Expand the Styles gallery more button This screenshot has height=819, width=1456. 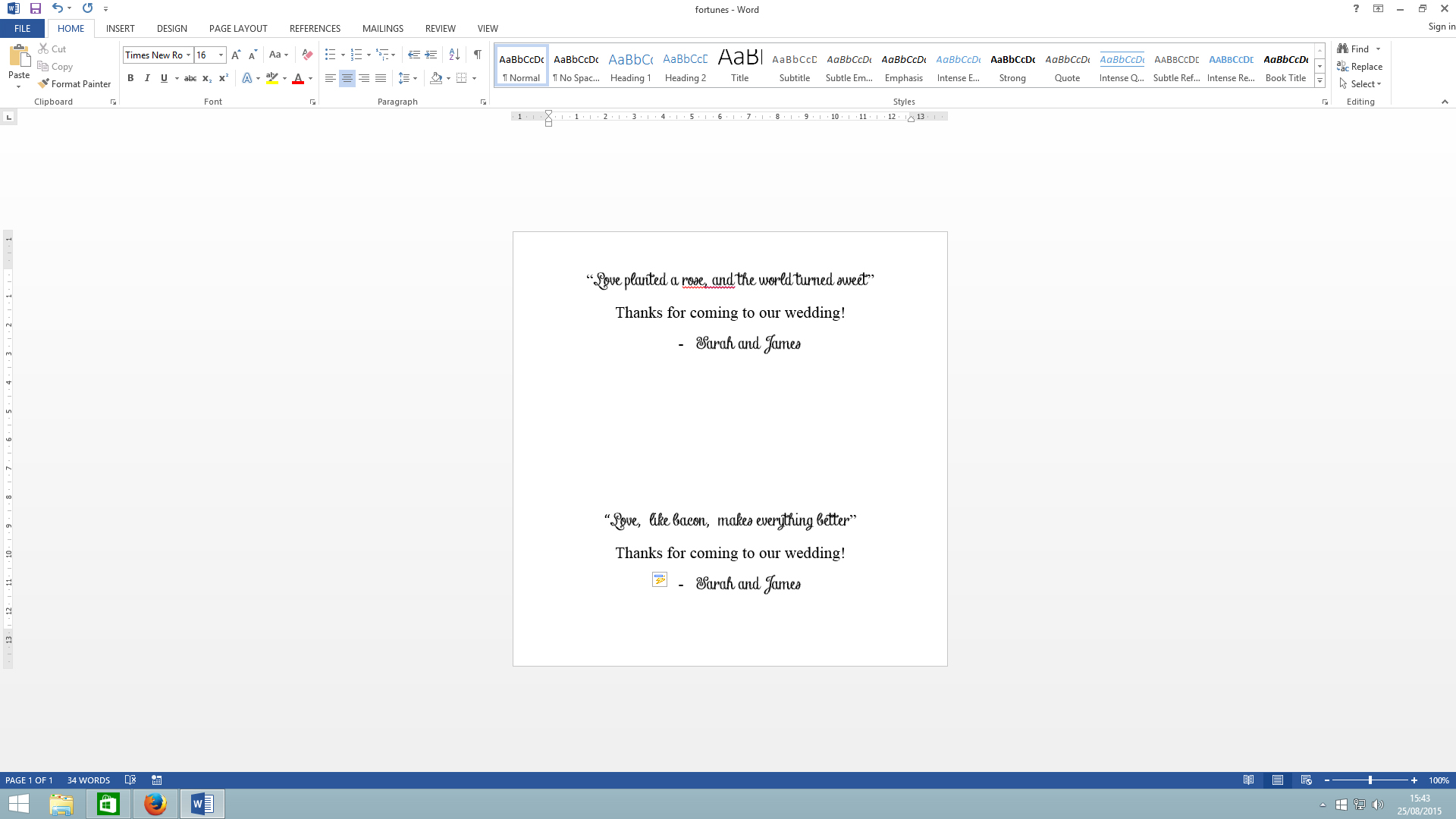pos(1319,80)
